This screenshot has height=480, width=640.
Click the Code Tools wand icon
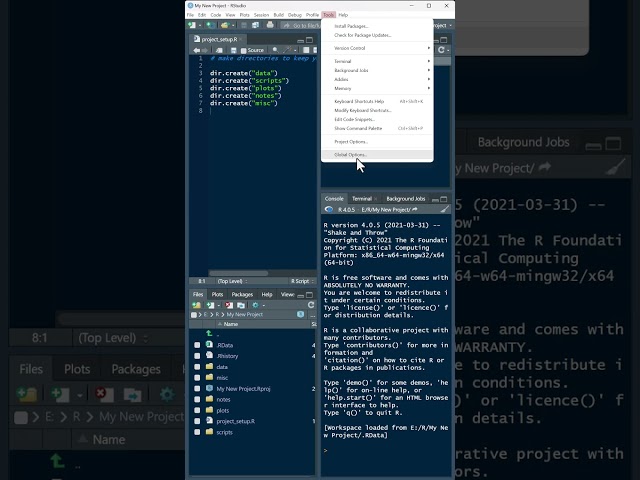(288, 50)
